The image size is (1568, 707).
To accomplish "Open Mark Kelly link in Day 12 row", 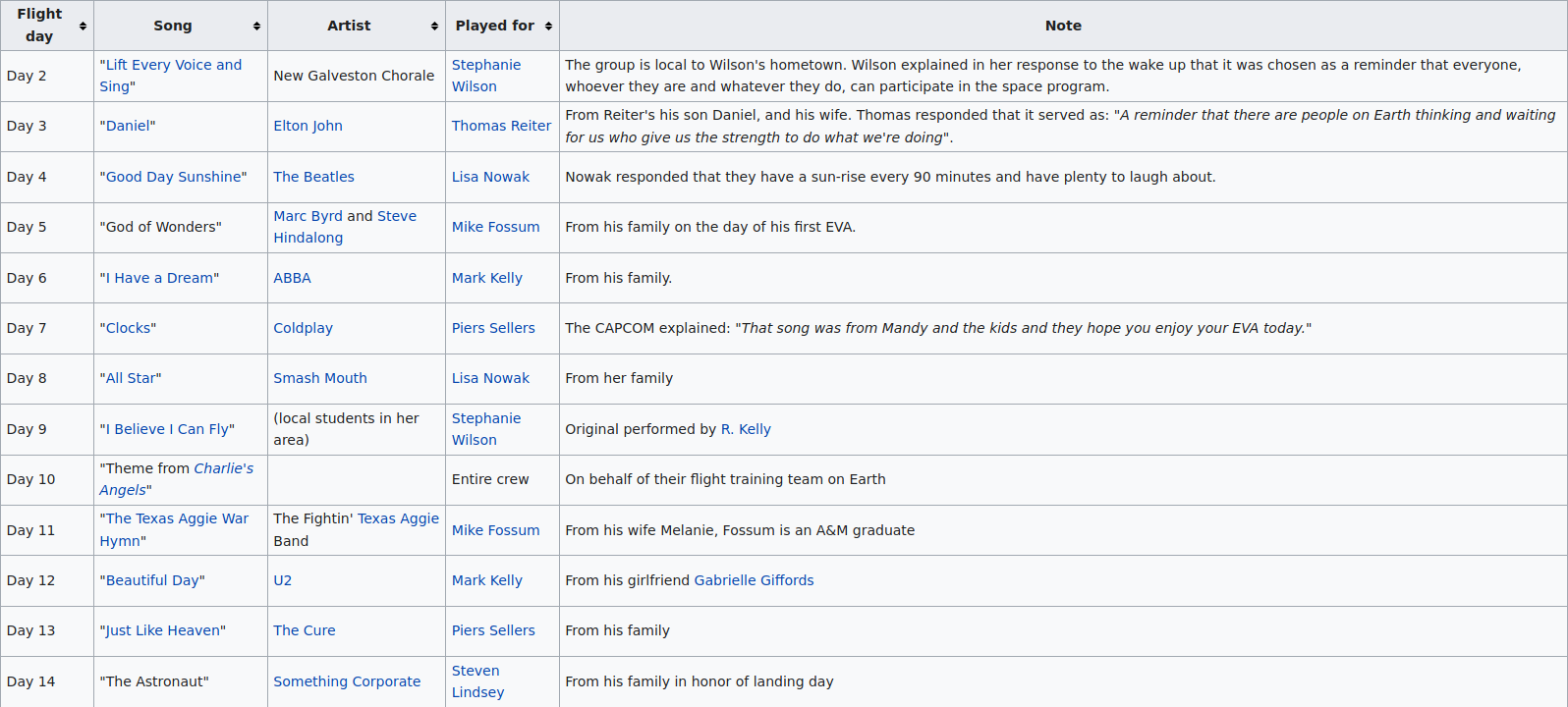I will coord(487,580).
